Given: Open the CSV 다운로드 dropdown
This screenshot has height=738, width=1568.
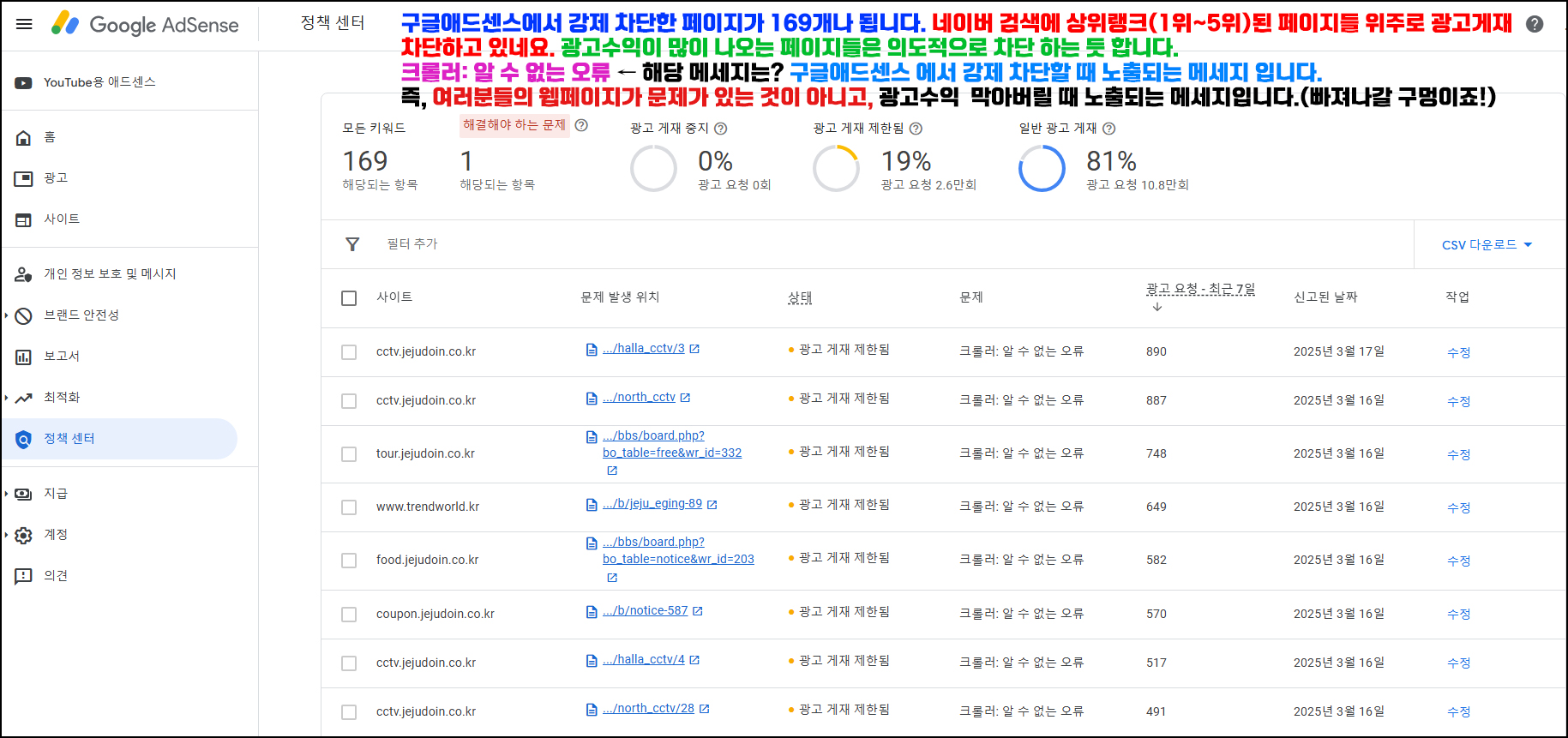Looking at the screenshot, I should pyautogui.click(x=1487, y=245).
